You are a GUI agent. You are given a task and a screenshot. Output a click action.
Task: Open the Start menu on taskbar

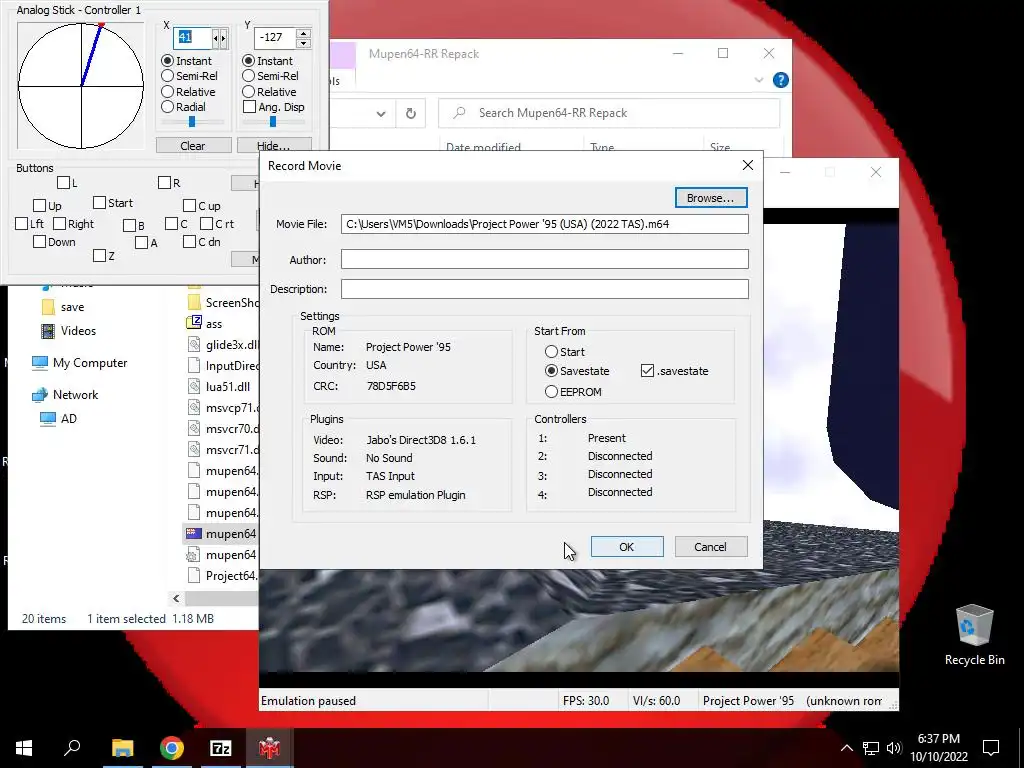(x=24, y=747)
